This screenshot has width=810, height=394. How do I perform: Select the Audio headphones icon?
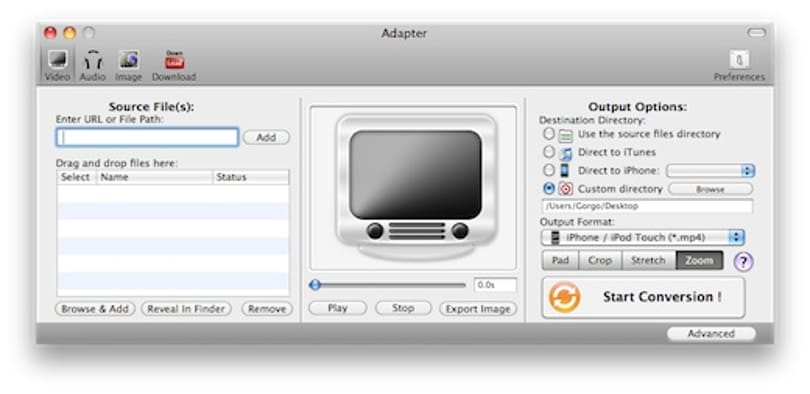click(93, 66)
